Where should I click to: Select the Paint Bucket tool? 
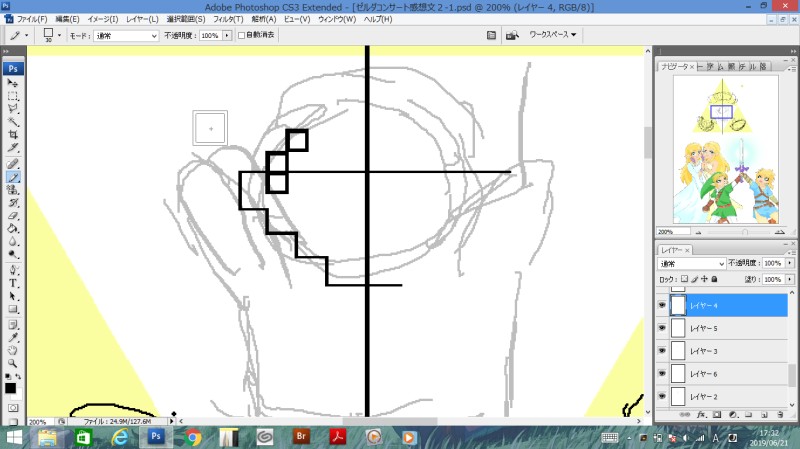[13, 228]
